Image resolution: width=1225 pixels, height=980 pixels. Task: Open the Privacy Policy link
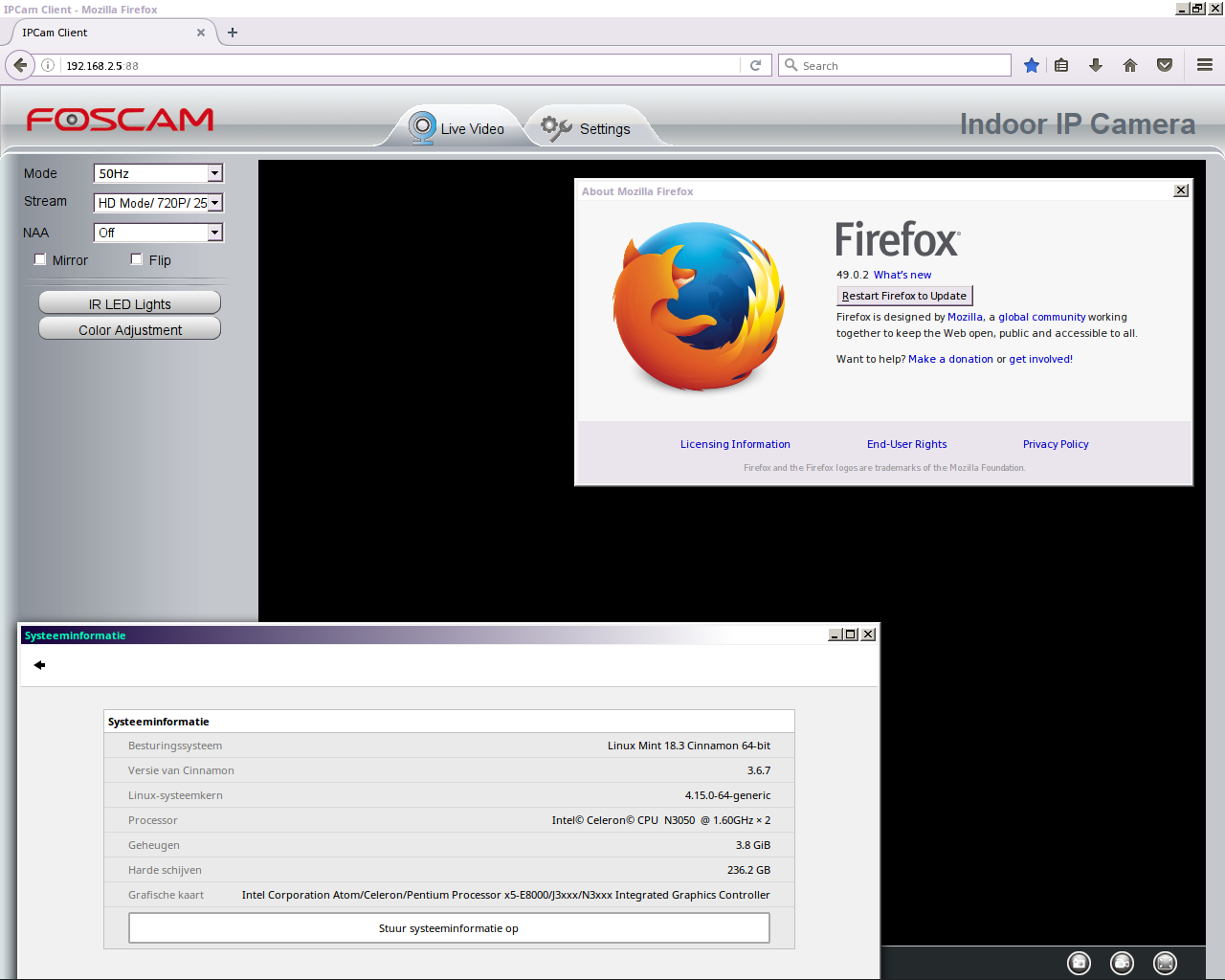(x=1056, y=444)
